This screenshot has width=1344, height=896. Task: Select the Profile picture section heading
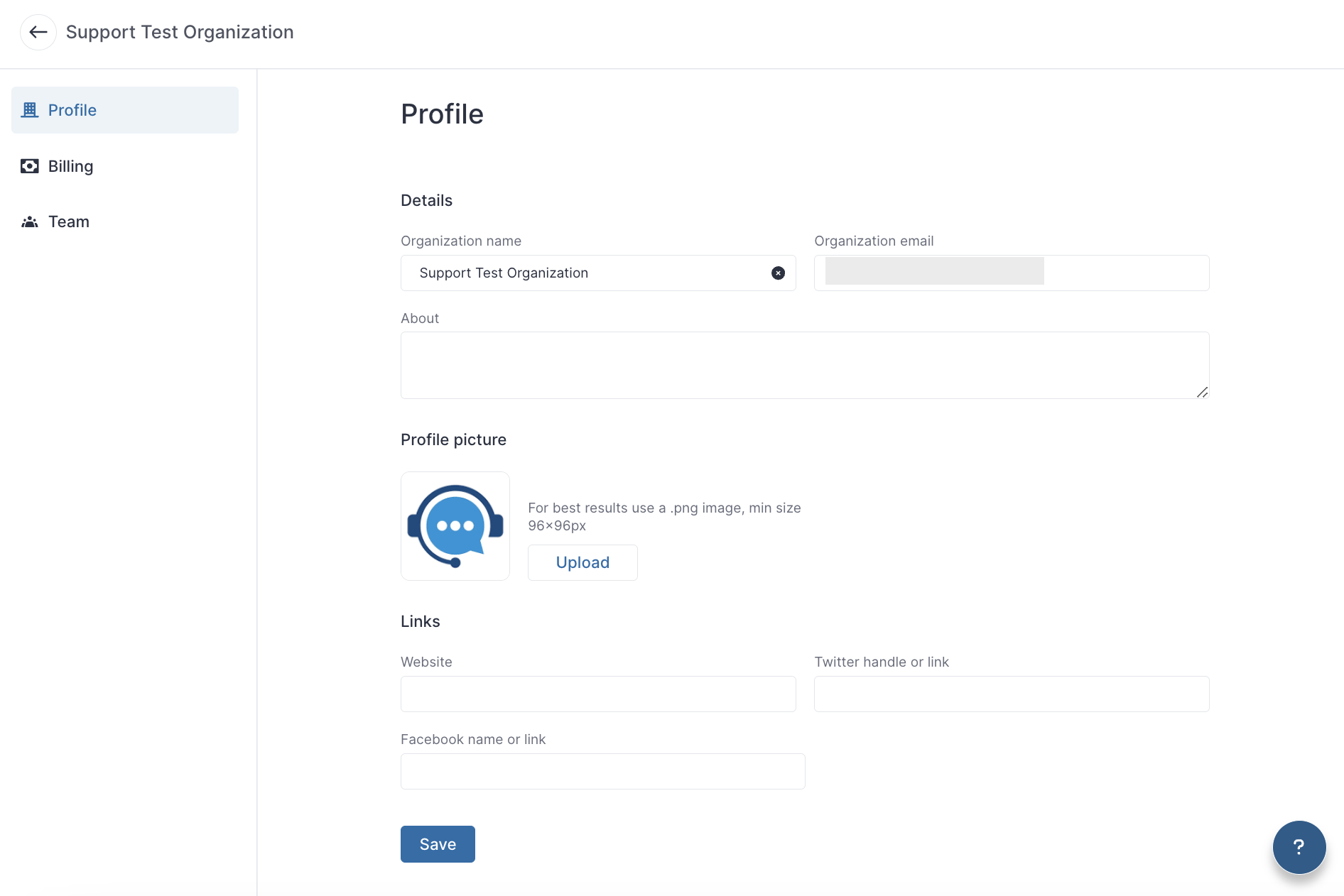(x=453, y=439)
